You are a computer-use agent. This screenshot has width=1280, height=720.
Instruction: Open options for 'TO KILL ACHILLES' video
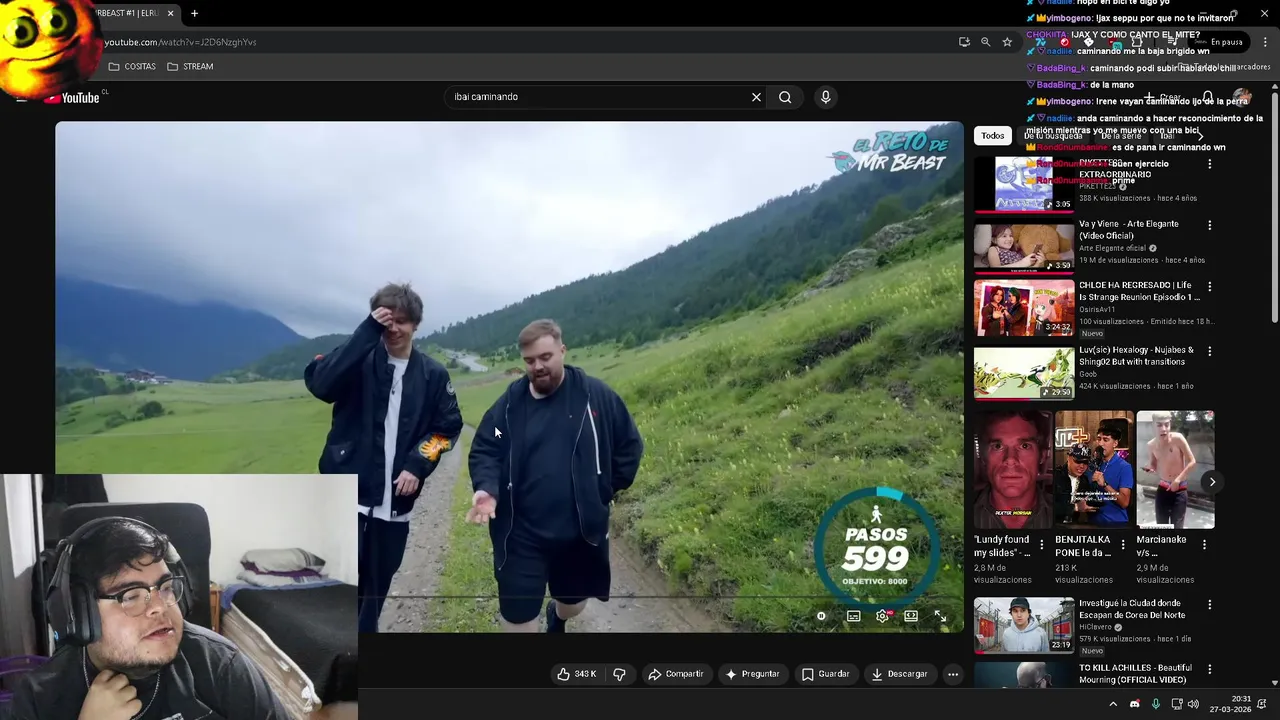[x=1209, y=669]
